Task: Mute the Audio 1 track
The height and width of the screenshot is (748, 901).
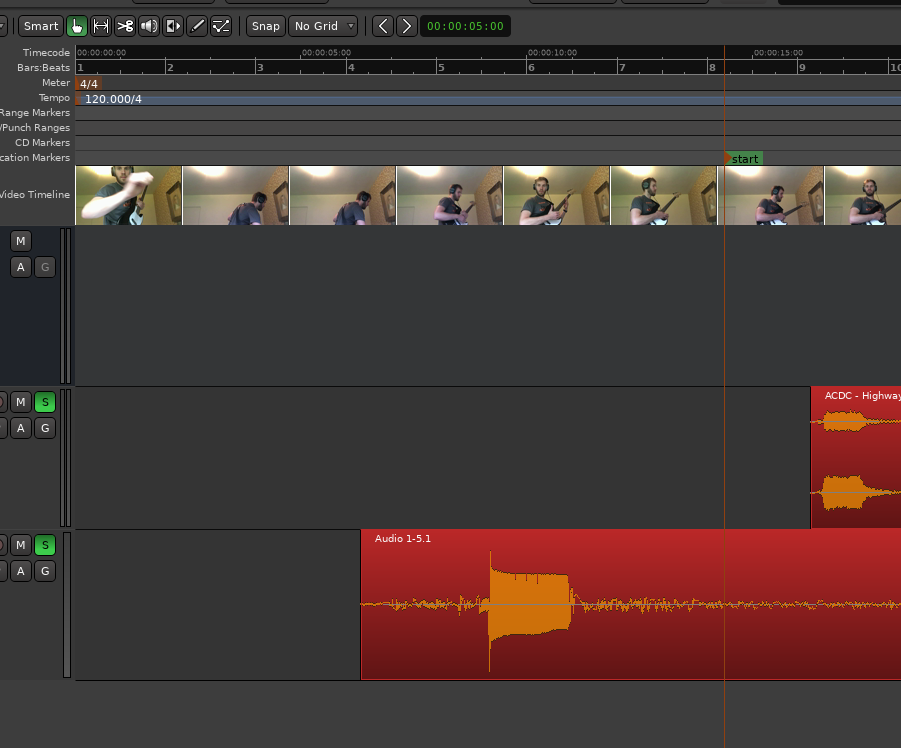Action: 21,545
